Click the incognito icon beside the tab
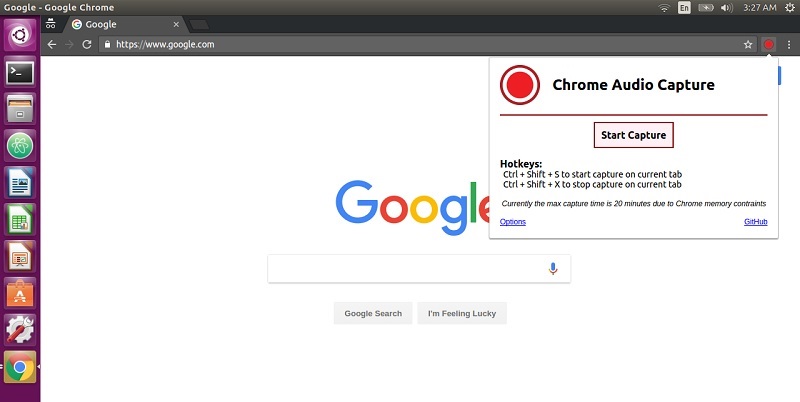This screenshot has height=402, width=800. [51, 24]
